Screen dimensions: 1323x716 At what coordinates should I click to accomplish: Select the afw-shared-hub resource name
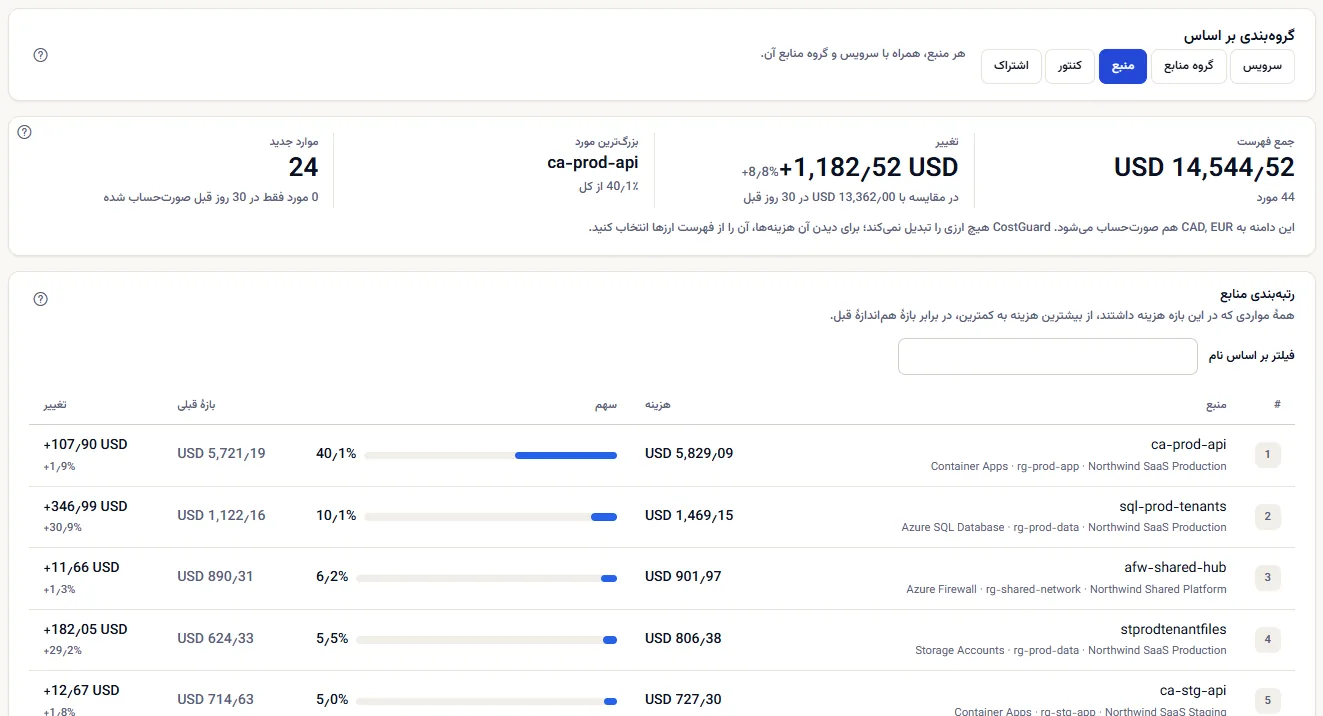1175,568
